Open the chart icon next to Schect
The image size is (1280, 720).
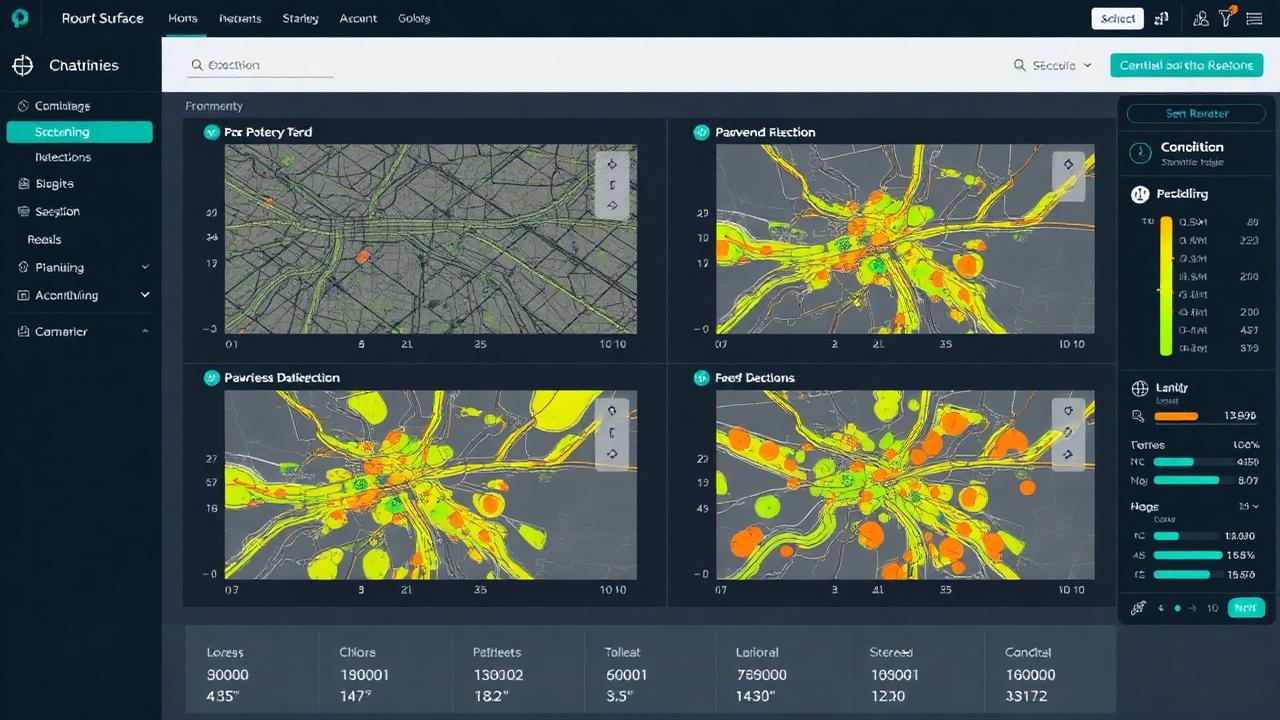pos(1162,18)
